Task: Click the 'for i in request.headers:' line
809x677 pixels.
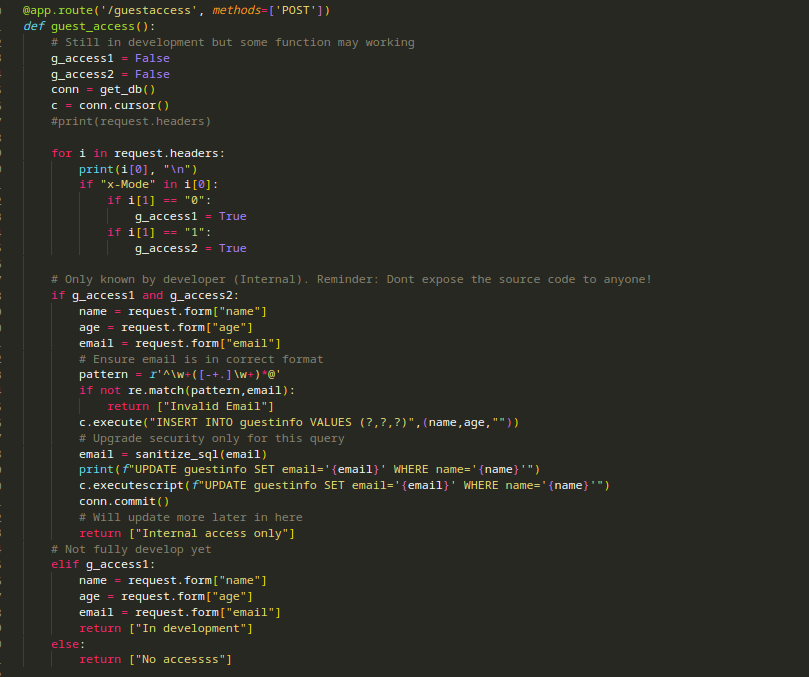Action: [x=138, y=153]
